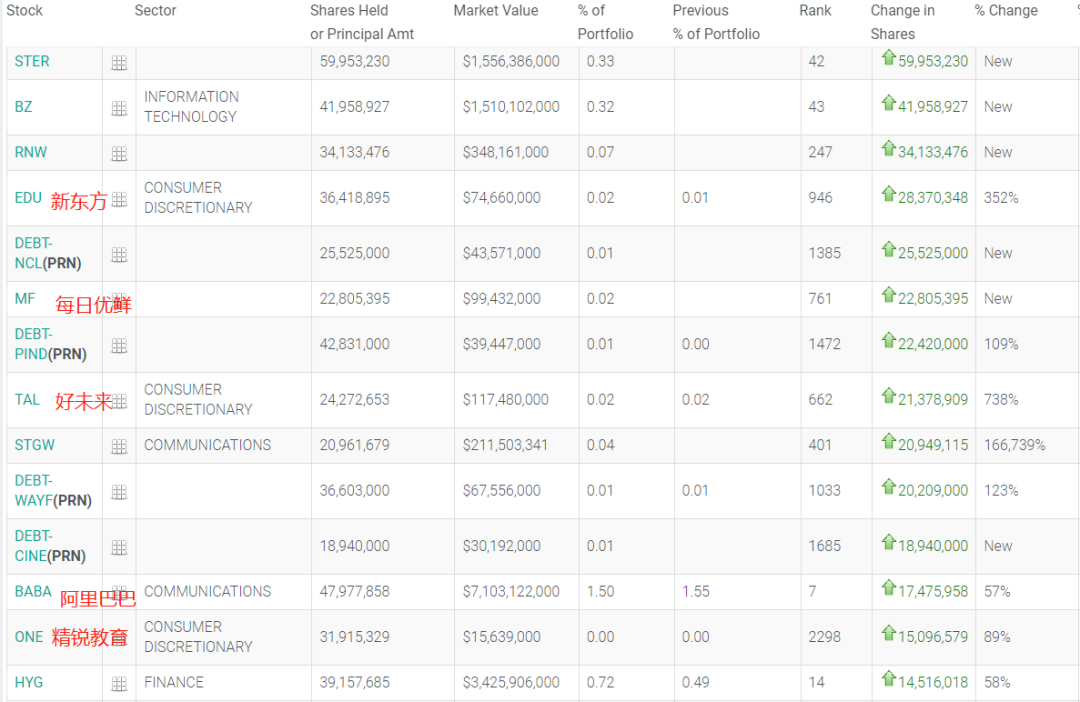
Task: Sort by the Market Value column header
Action: click(496, 11)
